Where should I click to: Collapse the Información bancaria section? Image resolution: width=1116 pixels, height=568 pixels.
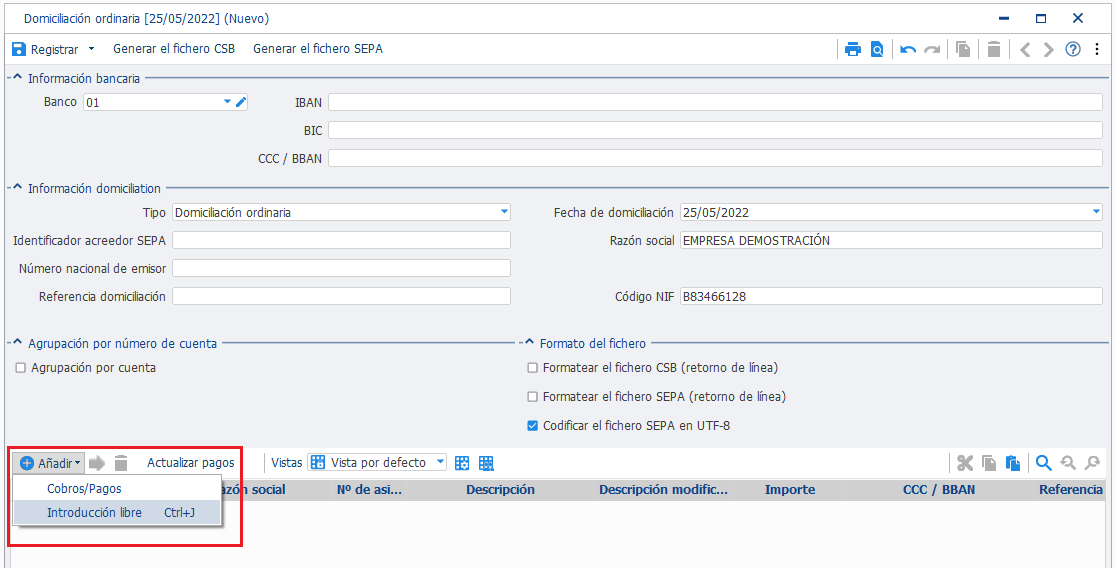point(18,78)
